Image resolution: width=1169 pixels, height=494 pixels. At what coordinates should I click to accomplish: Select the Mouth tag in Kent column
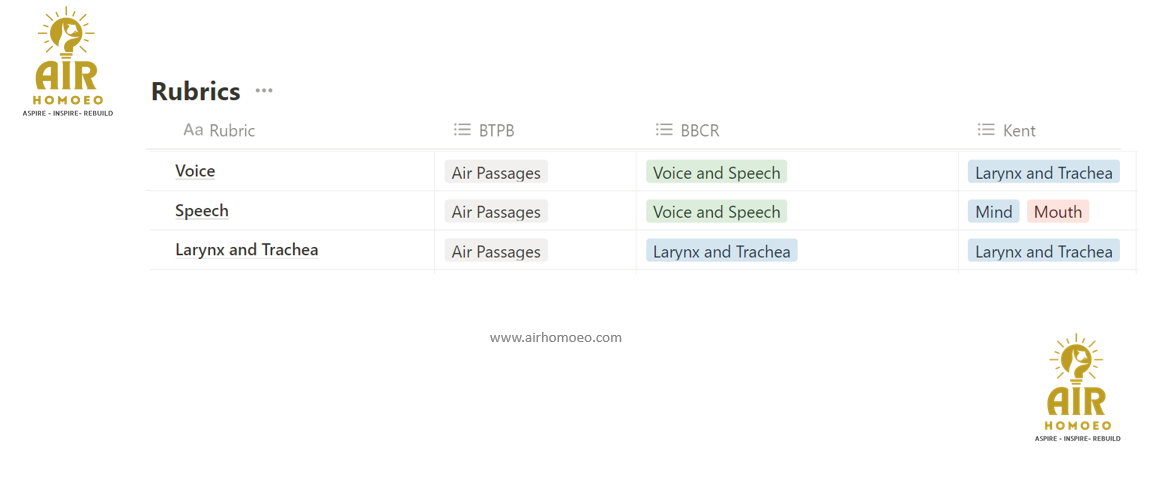coord(1058,212)
